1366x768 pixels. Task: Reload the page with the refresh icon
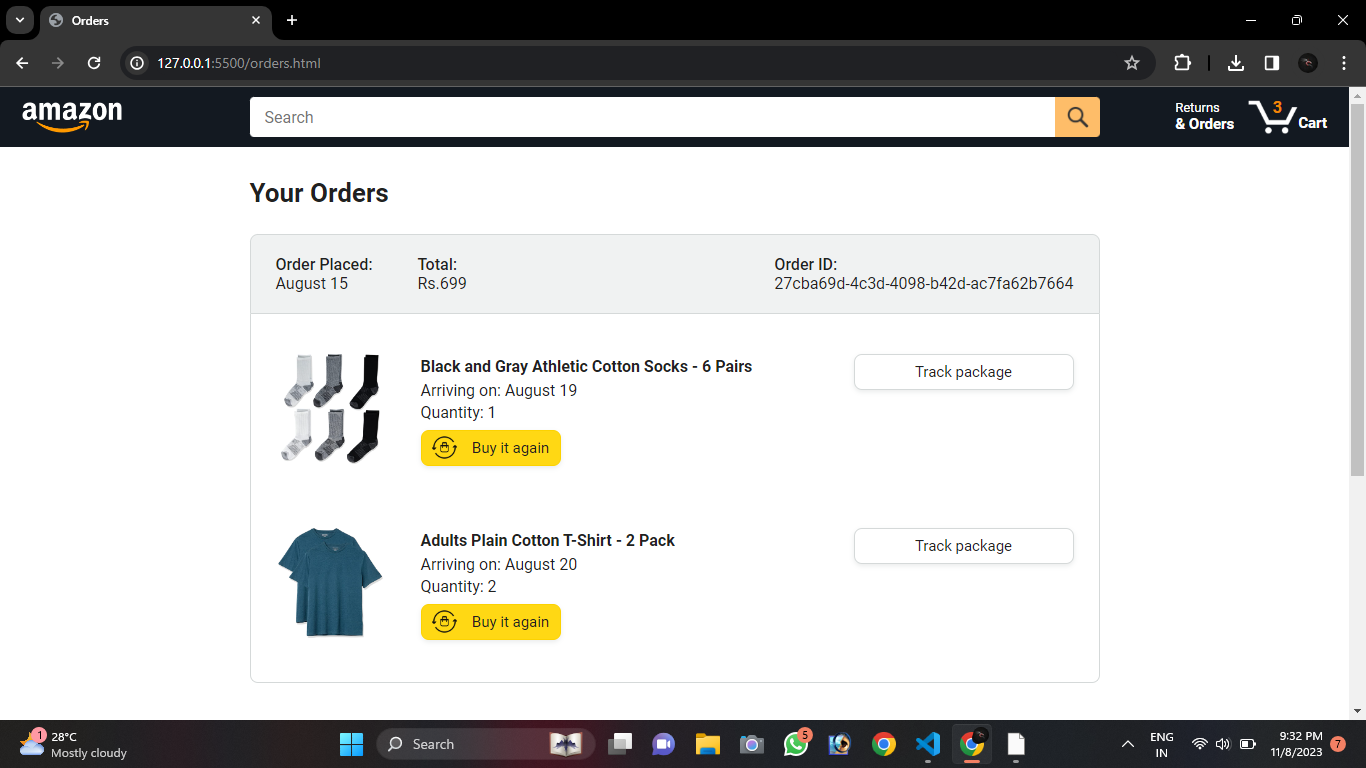tap(94, 62)
